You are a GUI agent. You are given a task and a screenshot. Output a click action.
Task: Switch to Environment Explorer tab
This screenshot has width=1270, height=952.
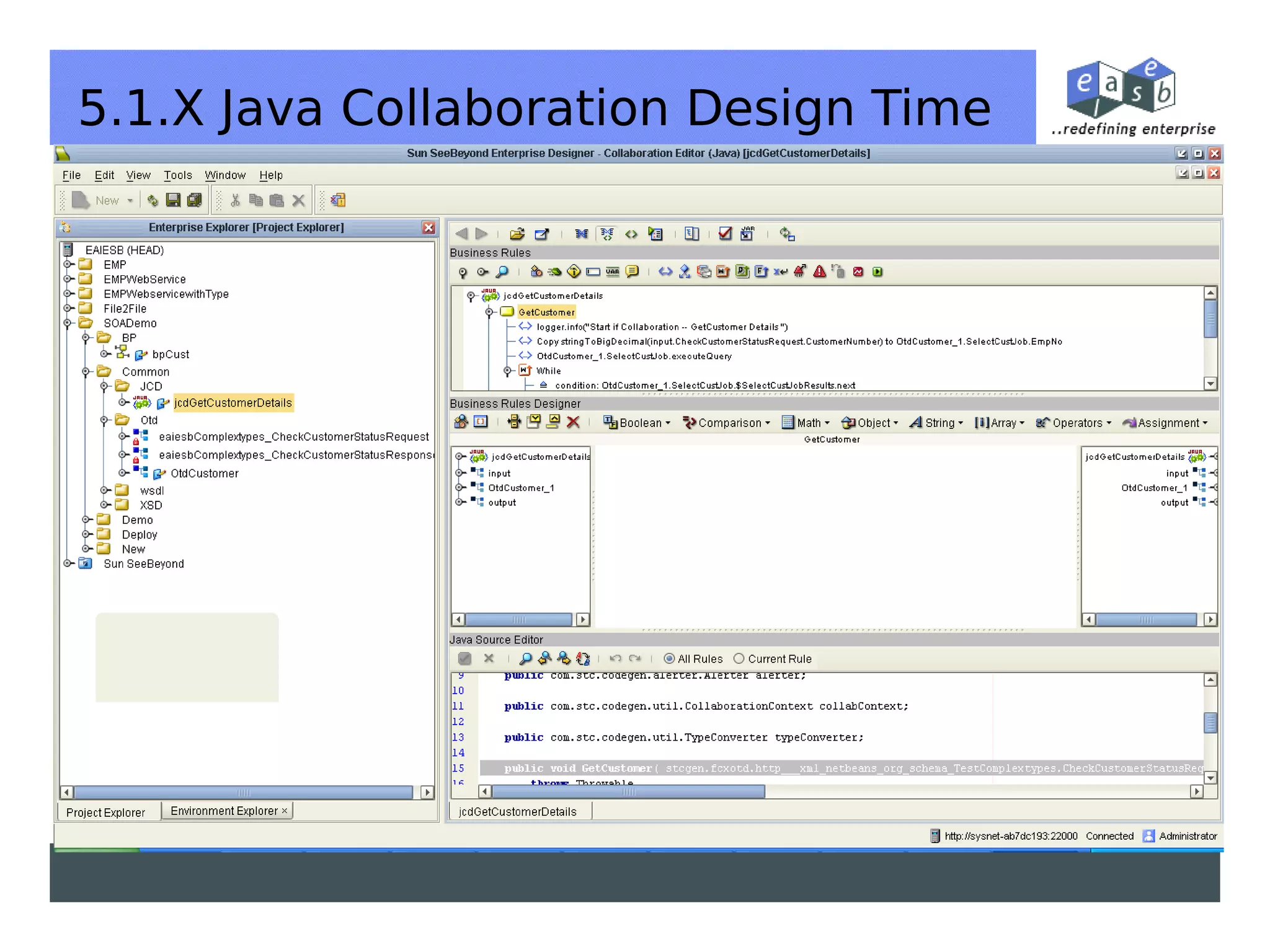227,811
